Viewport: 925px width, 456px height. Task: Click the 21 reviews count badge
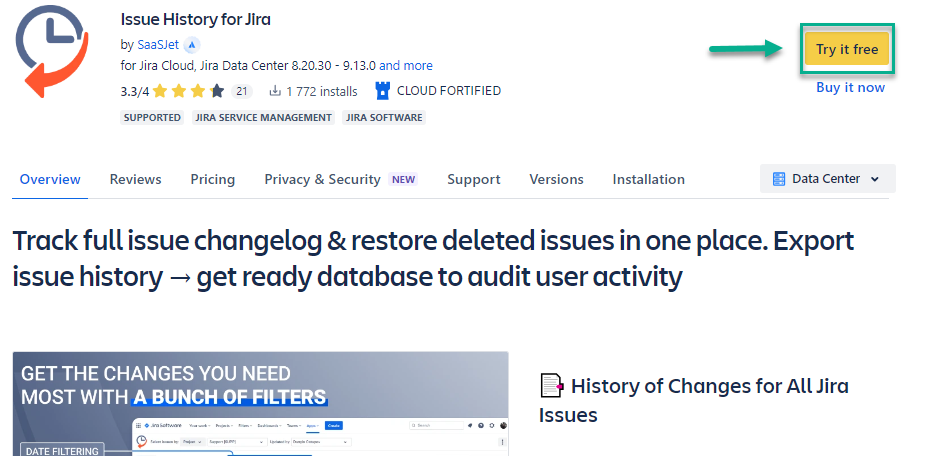tap(241, 91)
